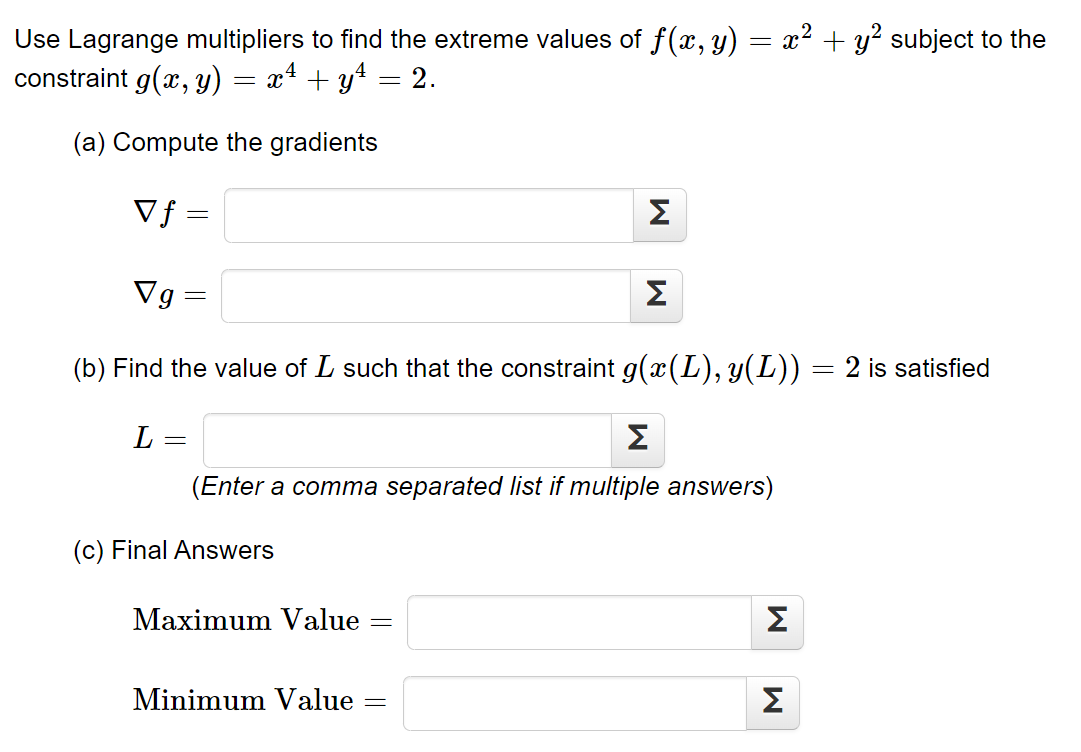Open the Σ editor for Maximum Value

pyautogui.click(x=777, y=622)
